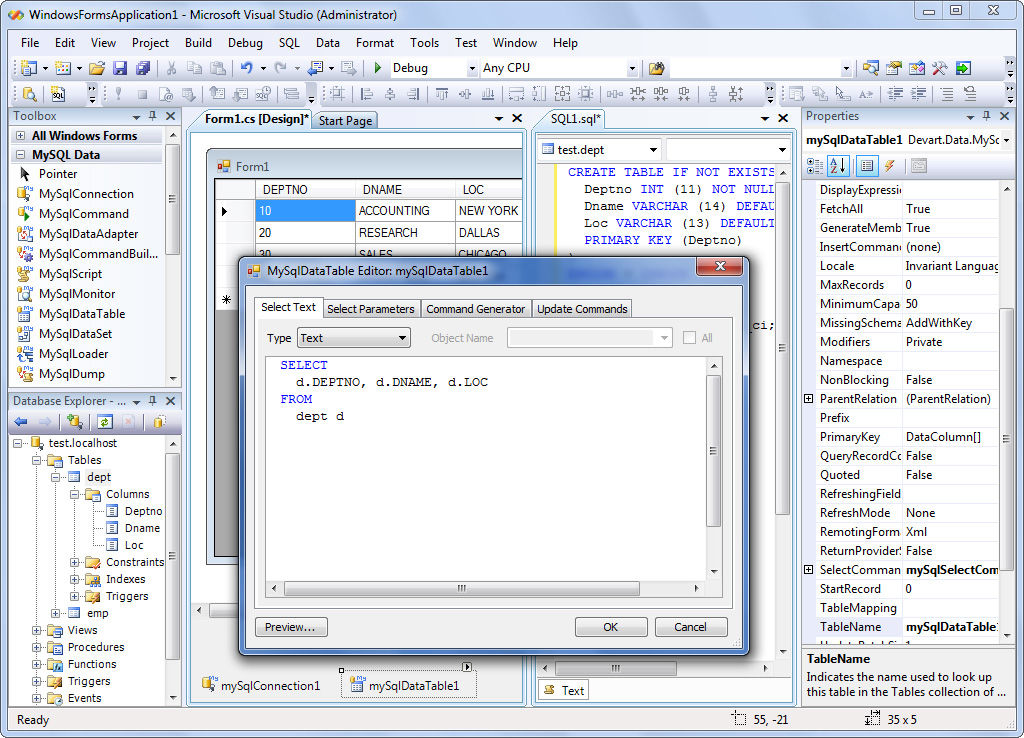
Task: Switch to the Command Generator tab
Action: (475, 309)
